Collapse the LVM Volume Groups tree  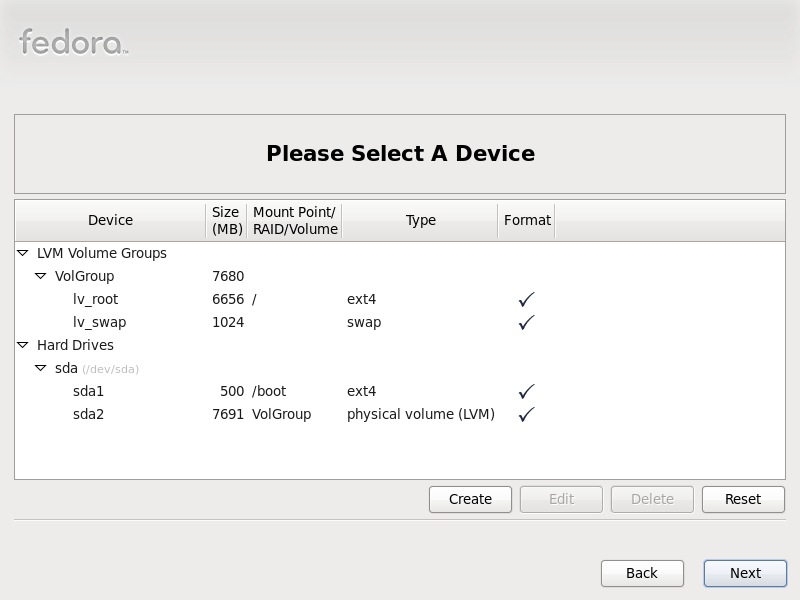tap(23, 253)
